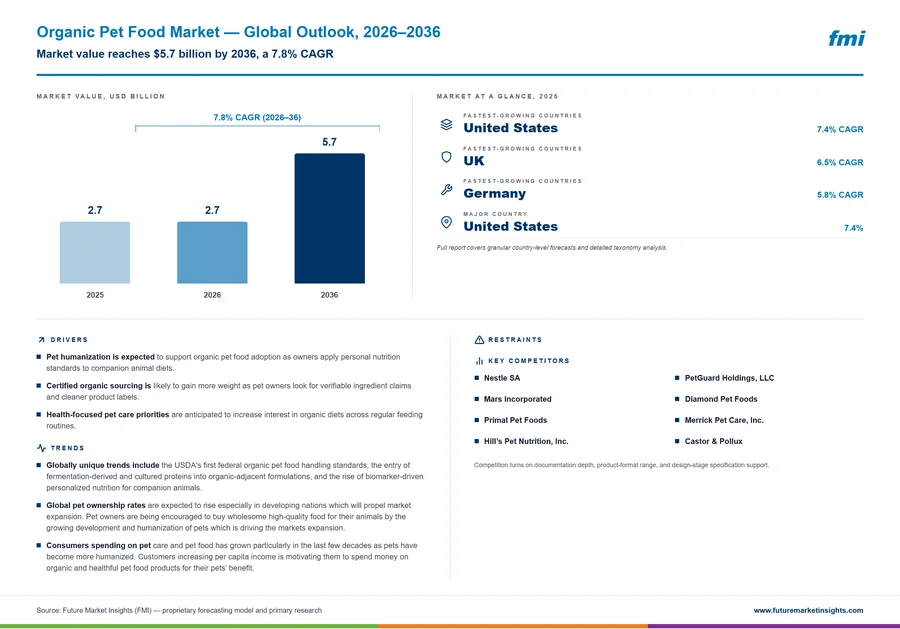Select the 2025 light blue bar
The image size is (900, 629).
coord(95,253)
